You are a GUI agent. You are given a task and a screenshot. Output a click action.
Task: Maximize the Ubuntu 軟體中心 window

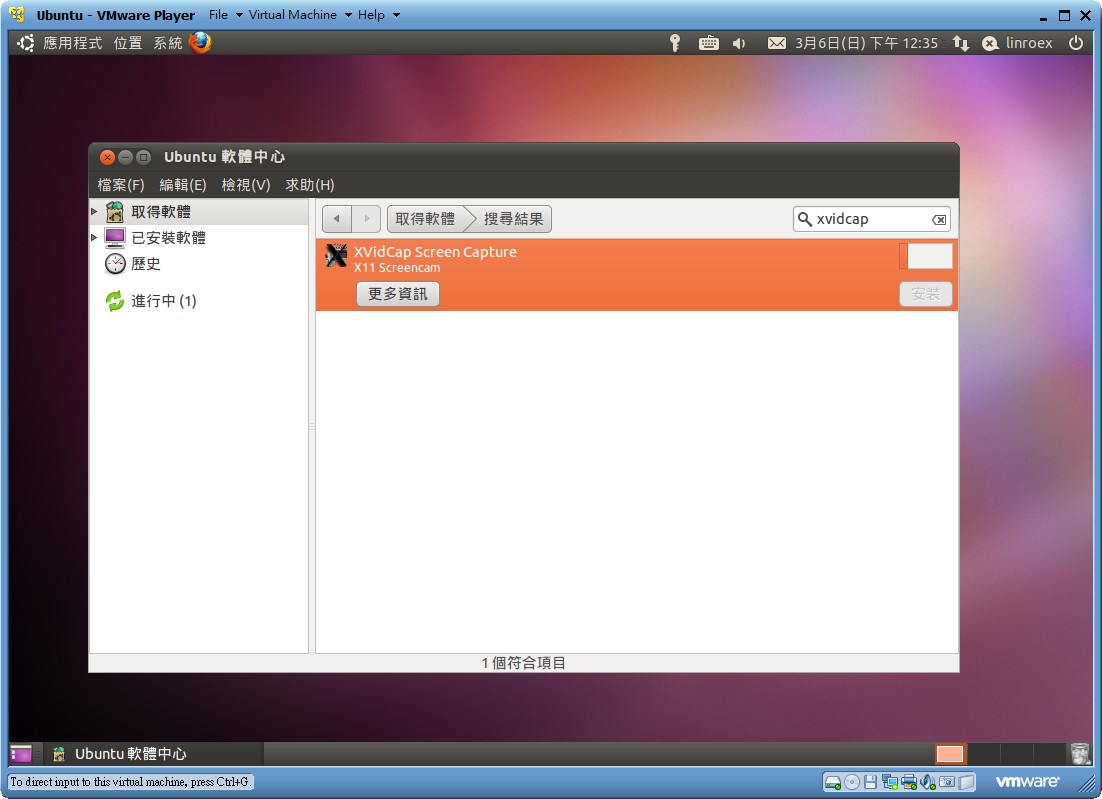click(x=143, y=157)
